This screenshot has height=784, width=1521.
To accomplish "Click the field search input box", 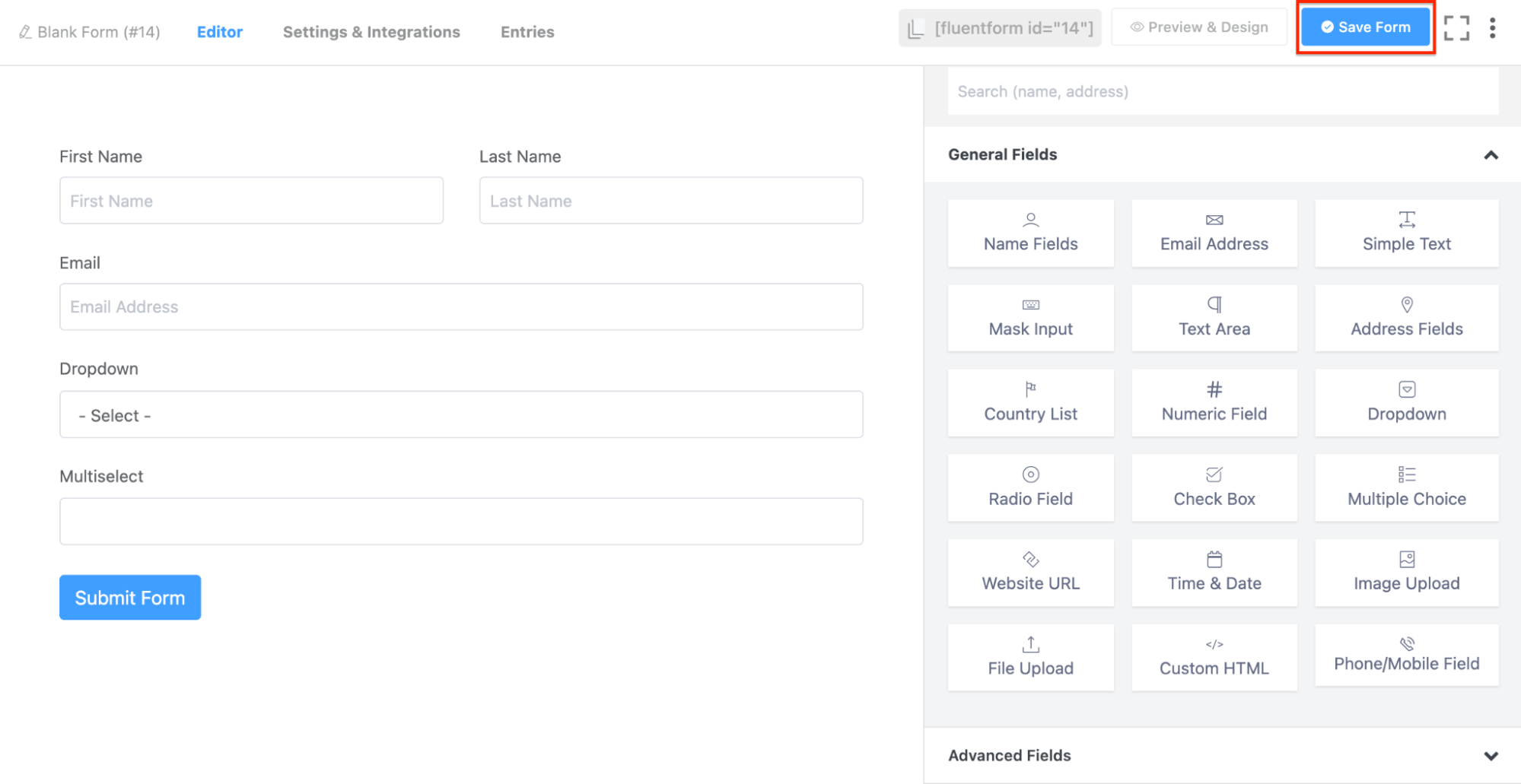I will tap(1222, 92).
